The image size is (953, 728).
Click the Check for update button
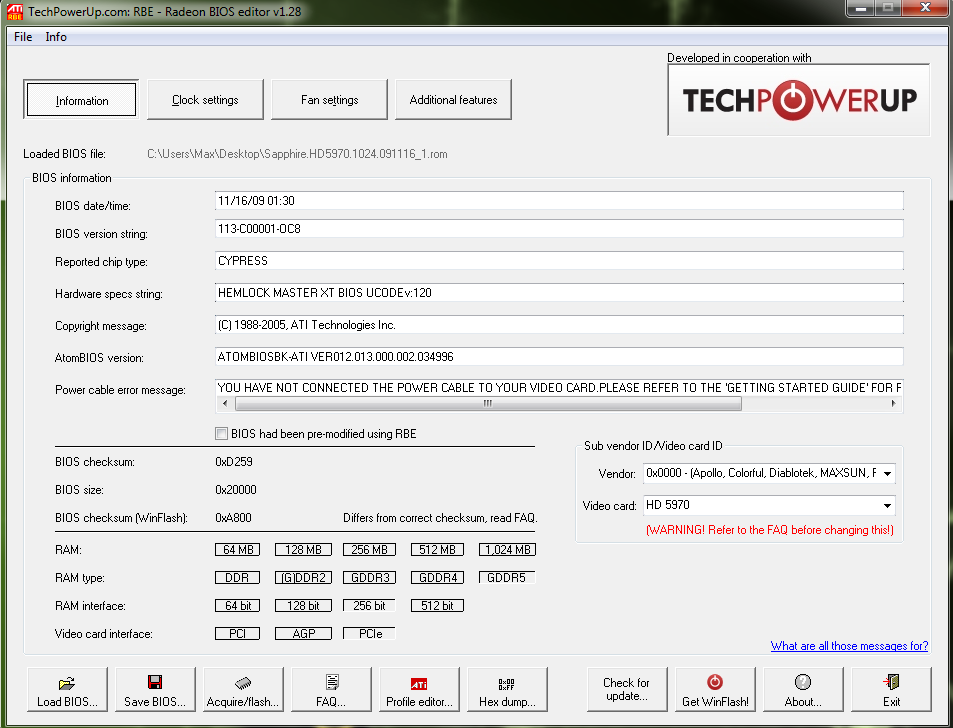pos(627,689)
